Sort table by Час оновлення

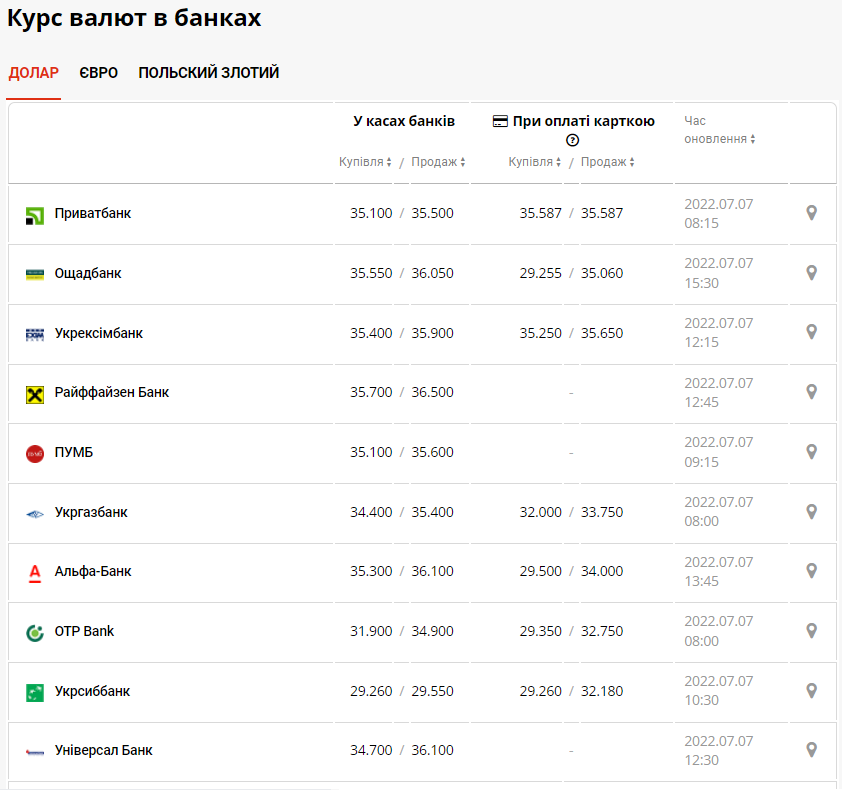[719, 139]
